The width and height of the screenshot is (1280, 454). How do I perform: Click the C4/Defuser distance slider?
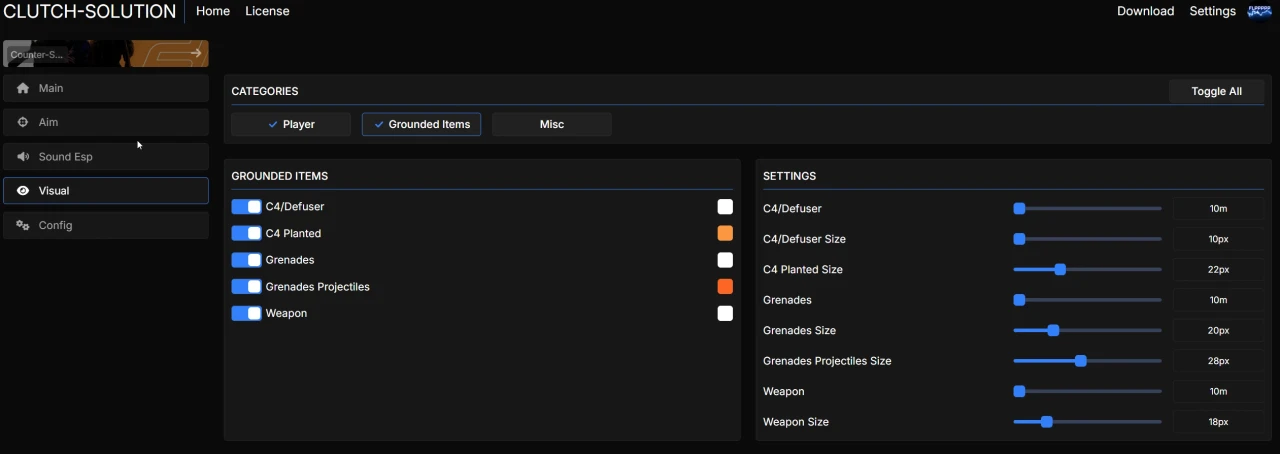tap(1088, 209)
